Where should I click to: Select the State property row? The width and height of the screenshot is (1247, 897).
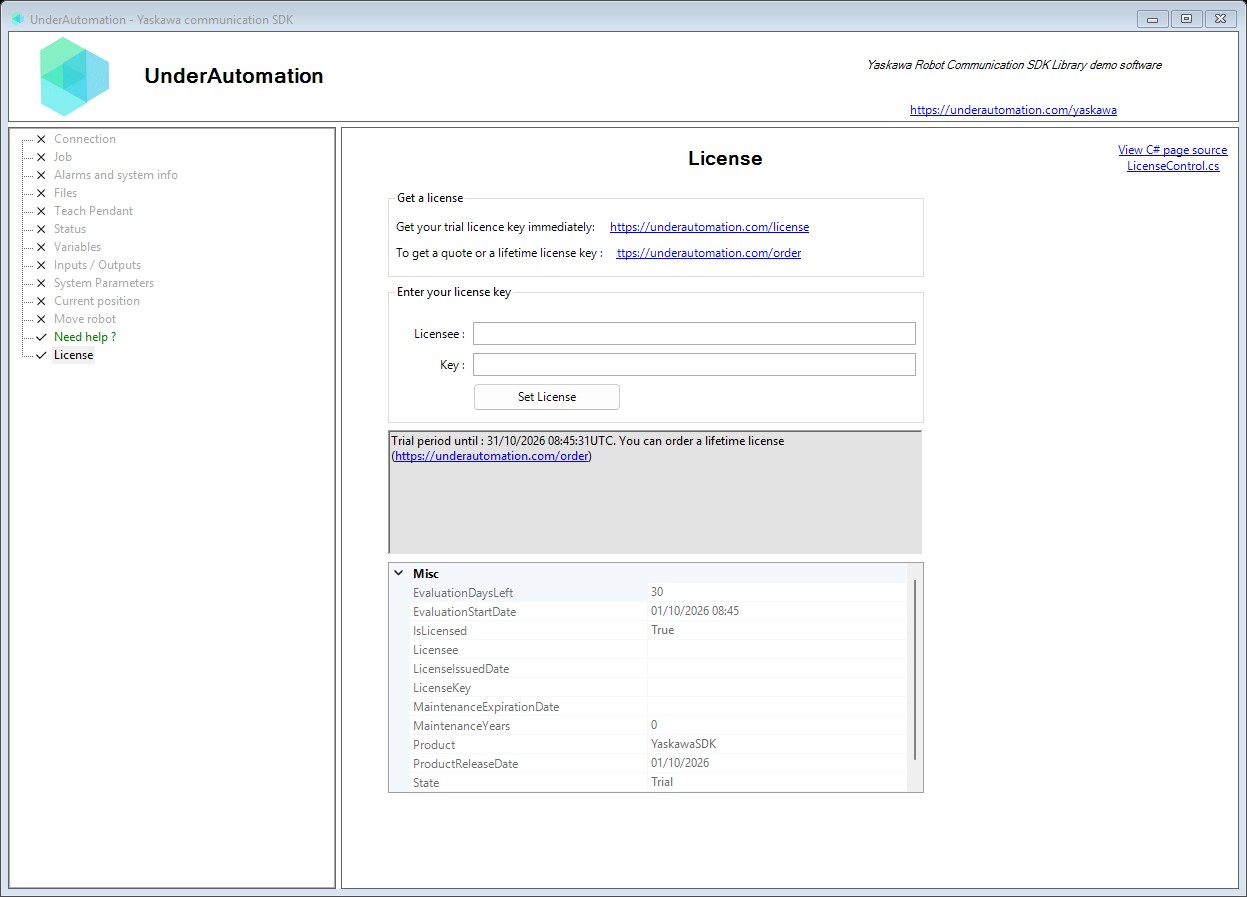coord(648,783)
